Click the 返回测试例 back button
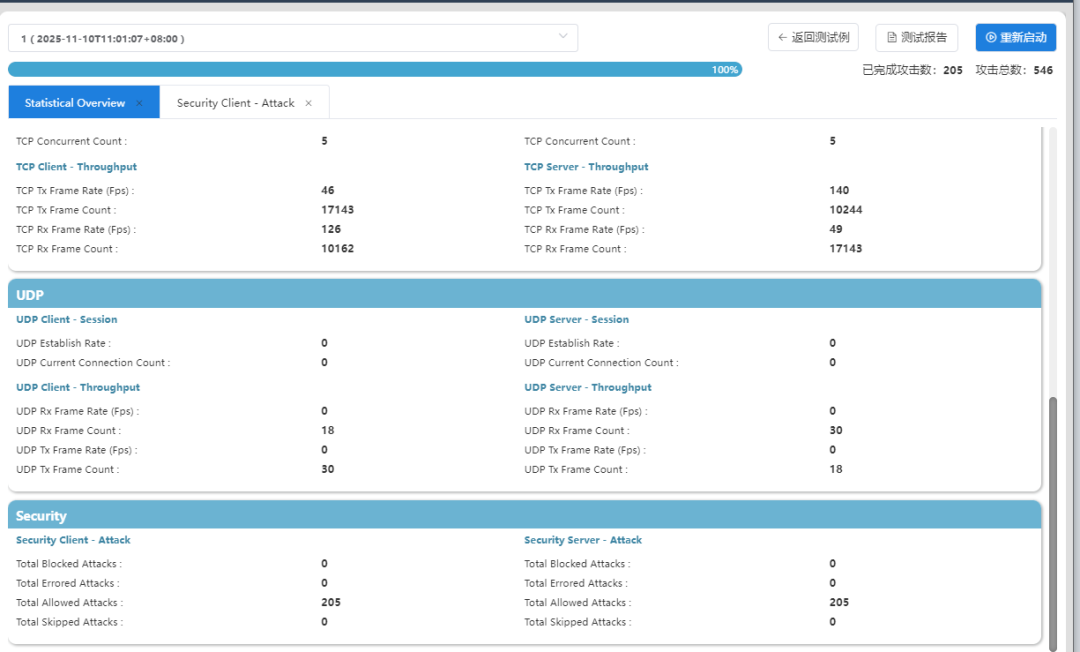This screenshot has height=652, width=1080. pyautogui.click(x=813, y=38)
